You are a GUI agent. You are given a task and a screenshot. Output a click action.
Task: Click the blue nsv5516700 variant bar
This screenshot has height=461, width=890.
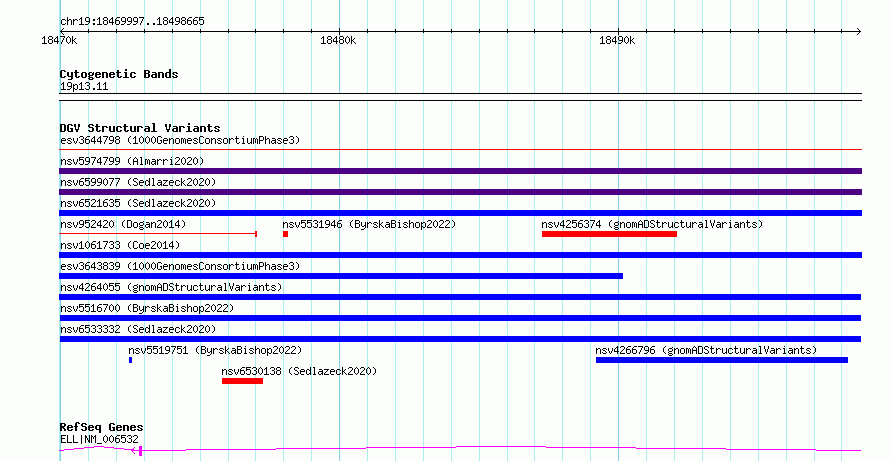460,318
